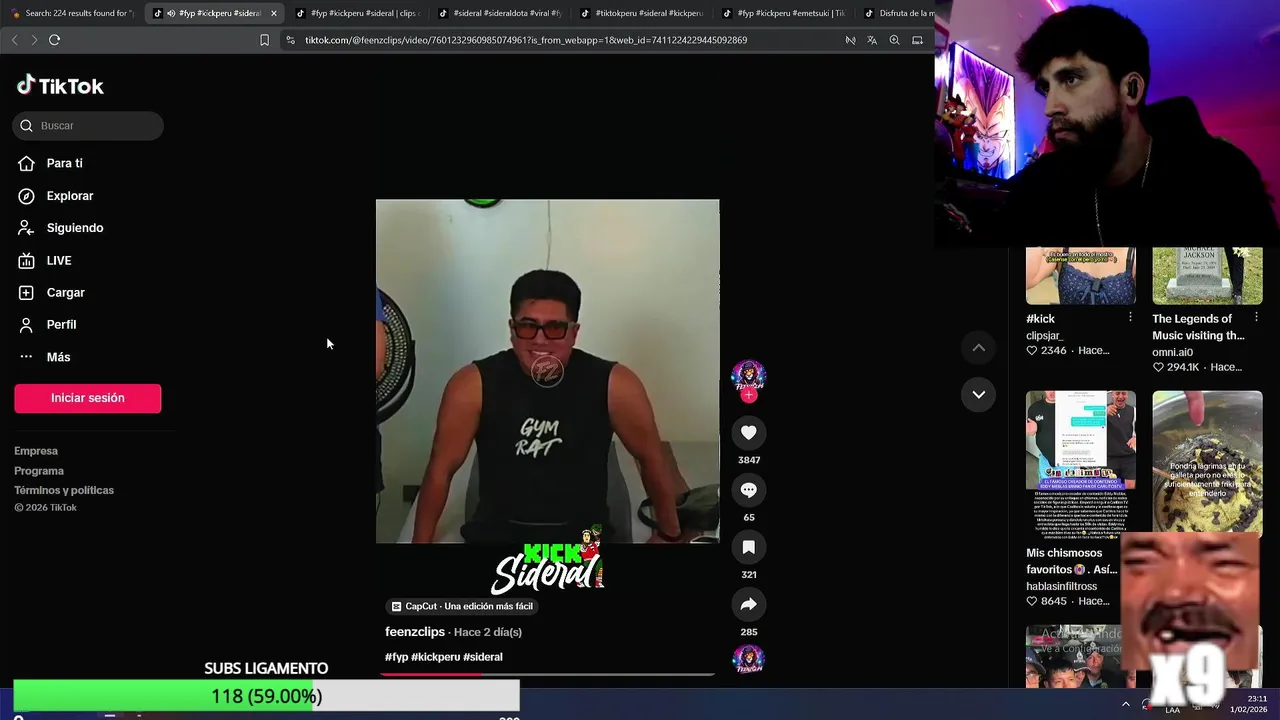Open Términos y políticas link

(64, 490)
